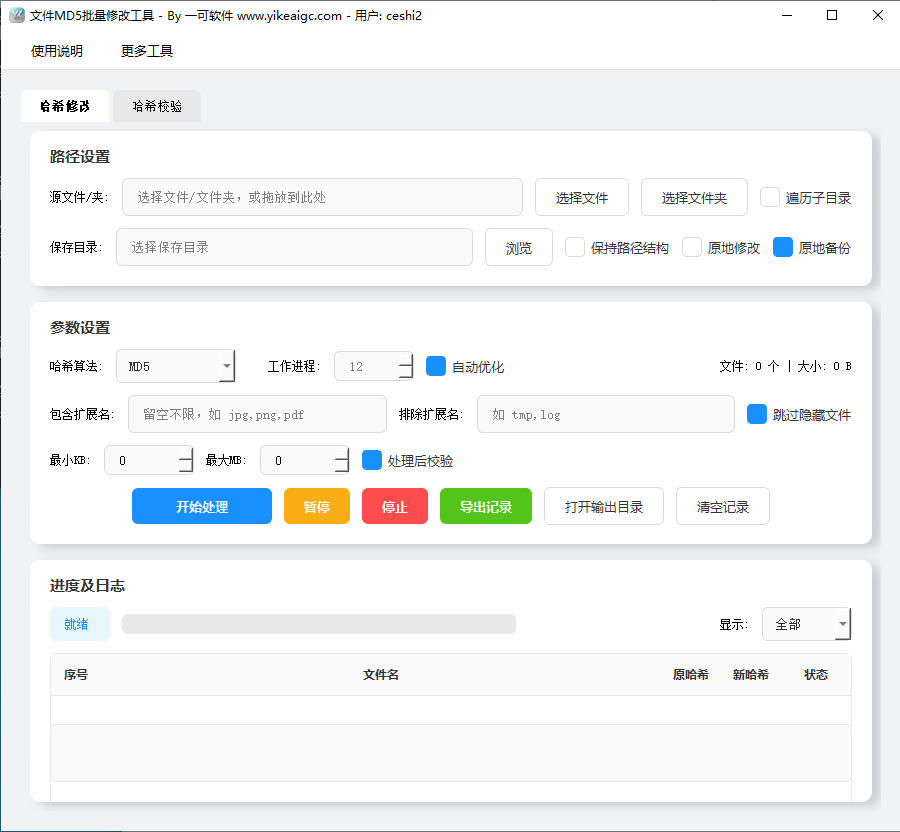Viewport: 900px width, 832px height.
Task: Enable the 保持路径结构 checkbox
Action: (575, 247)
